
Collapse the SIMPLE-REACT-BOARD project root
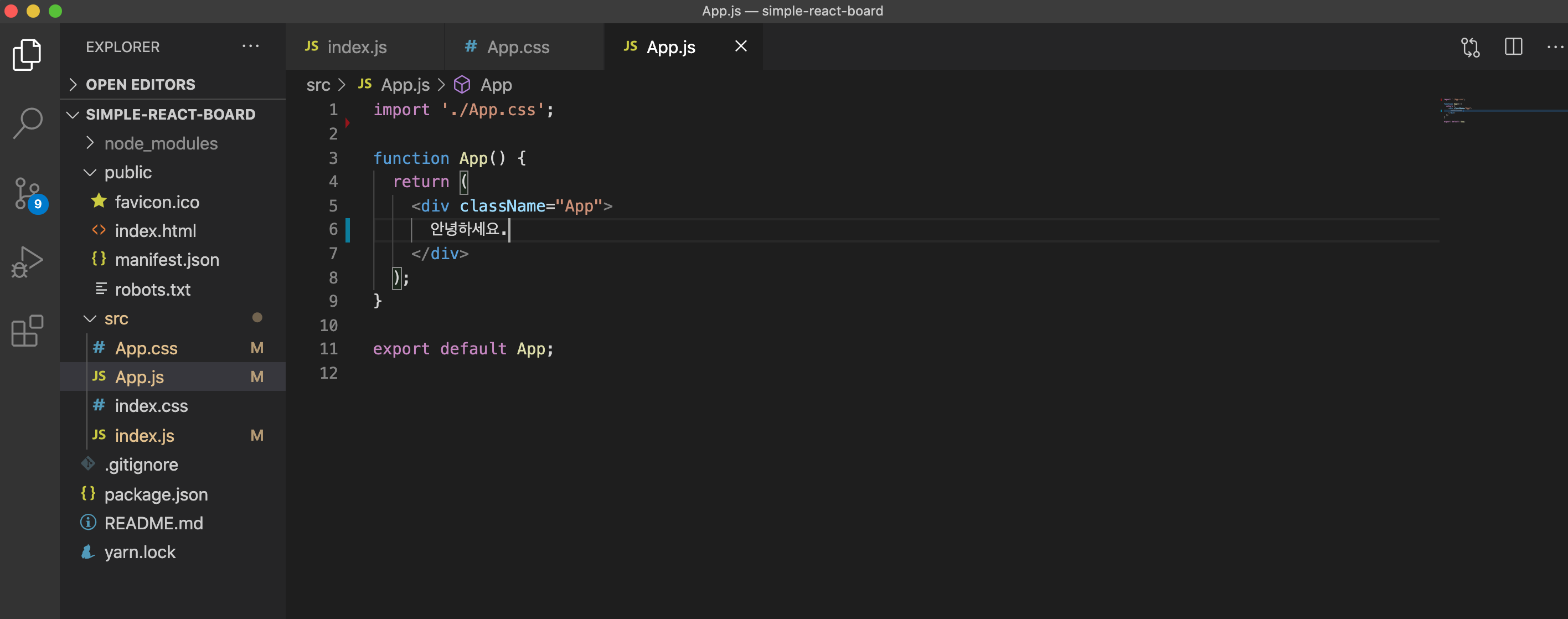(x=171, y=115)
